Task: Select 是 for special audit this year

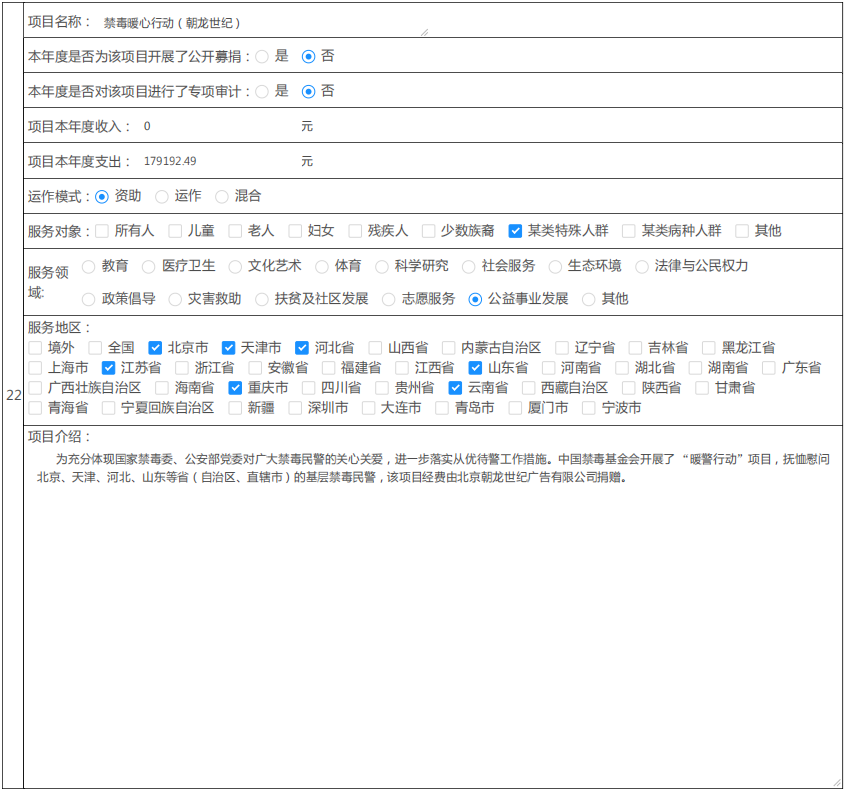Action: [262, 92]
